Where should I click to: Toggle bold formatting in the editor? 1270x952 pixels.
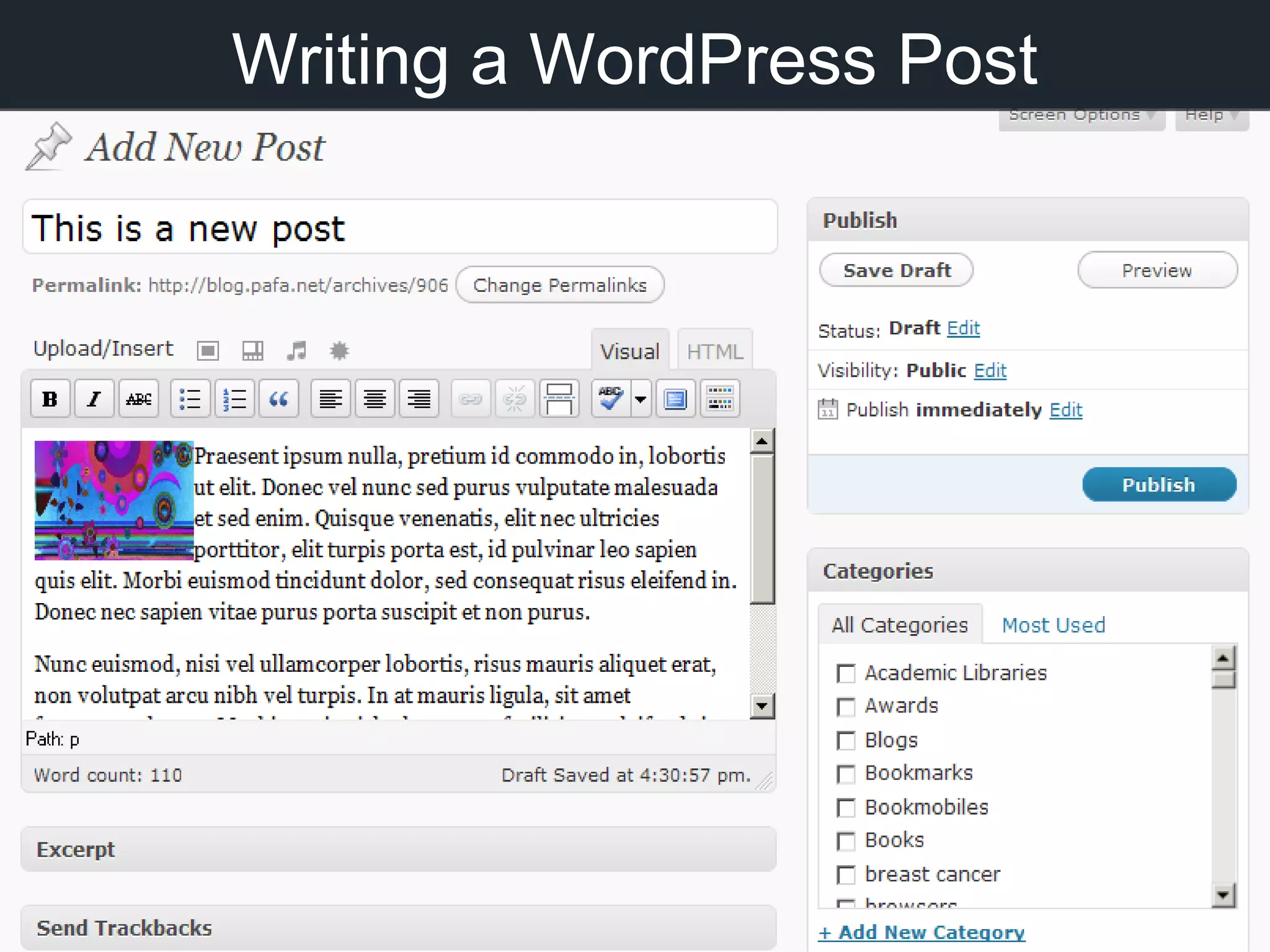[50, 399]
